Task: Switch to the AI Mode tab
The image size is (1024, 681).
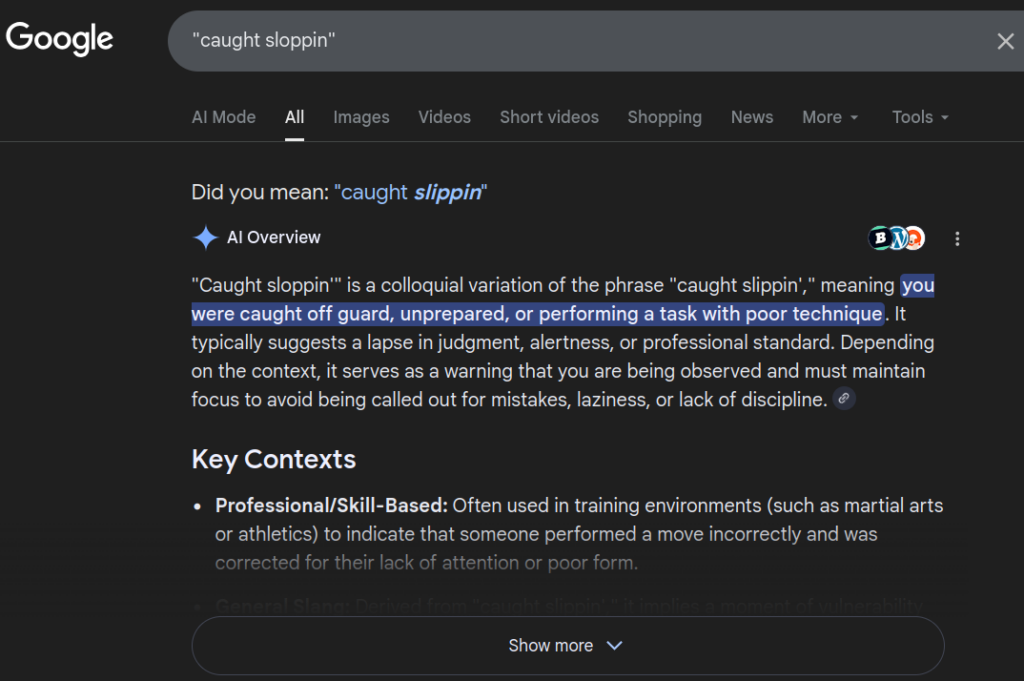Action: click(223, 117)
